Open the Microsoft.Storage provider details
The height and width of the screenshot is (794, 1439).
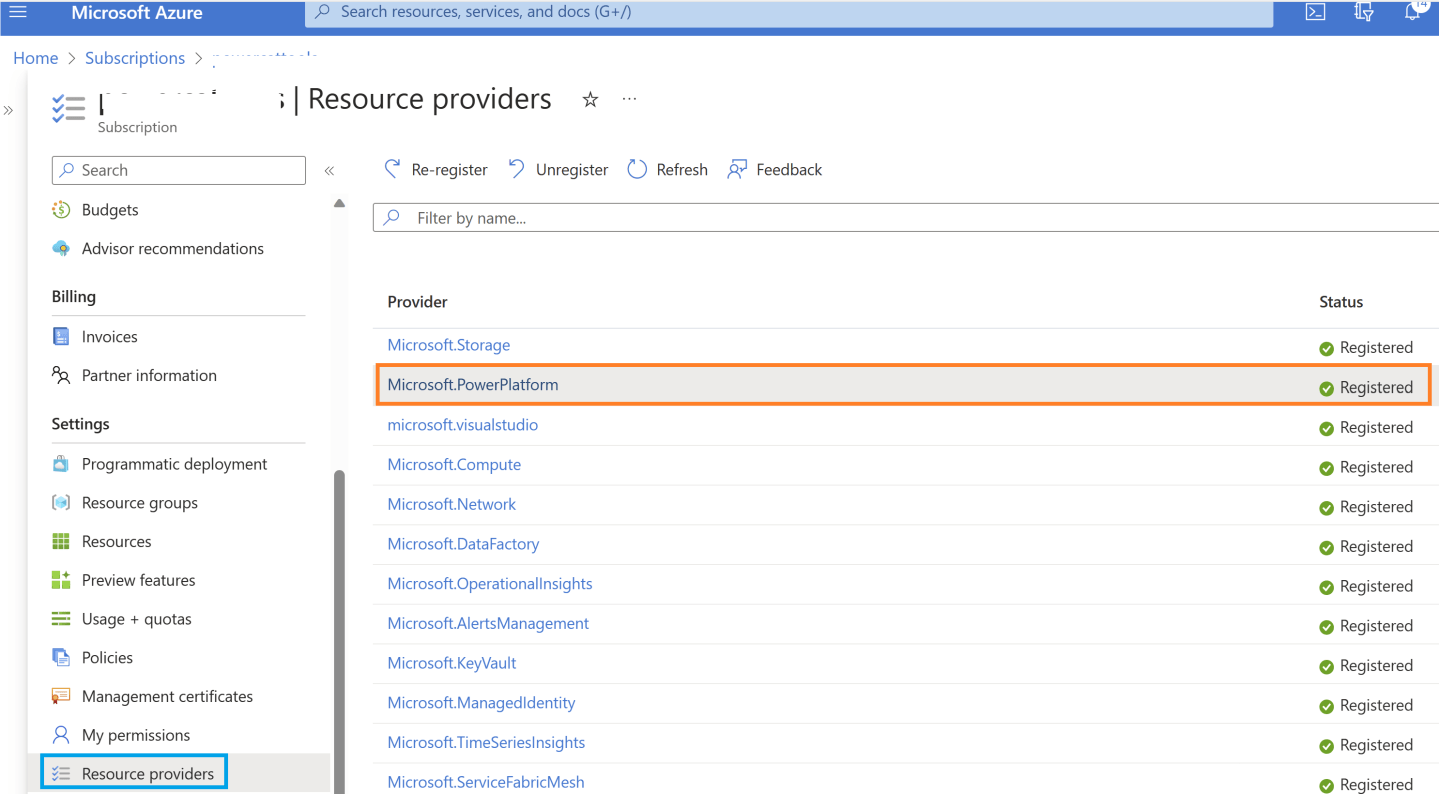tap(448, 344)
